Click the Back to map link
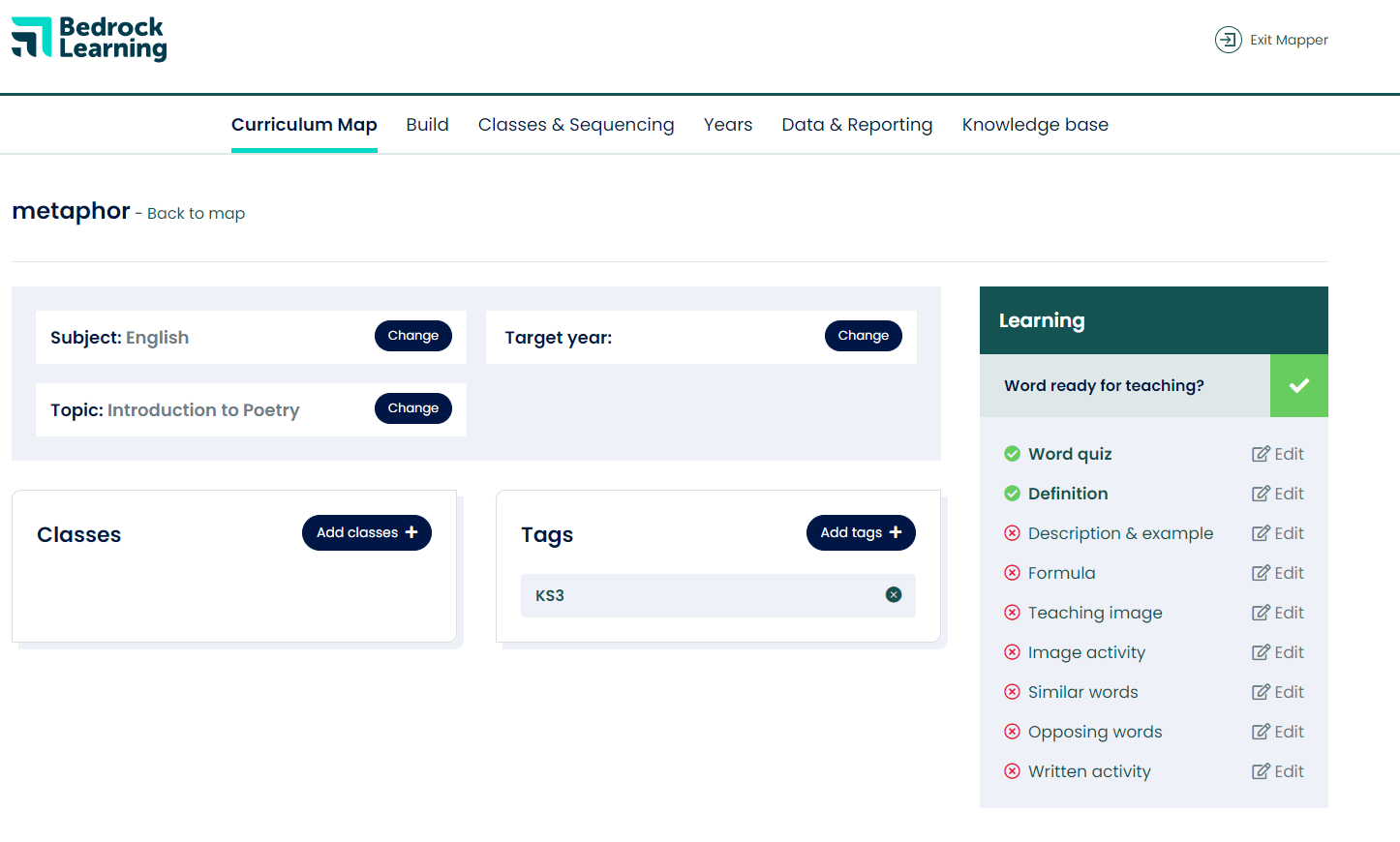 click(x=196, y=214)
